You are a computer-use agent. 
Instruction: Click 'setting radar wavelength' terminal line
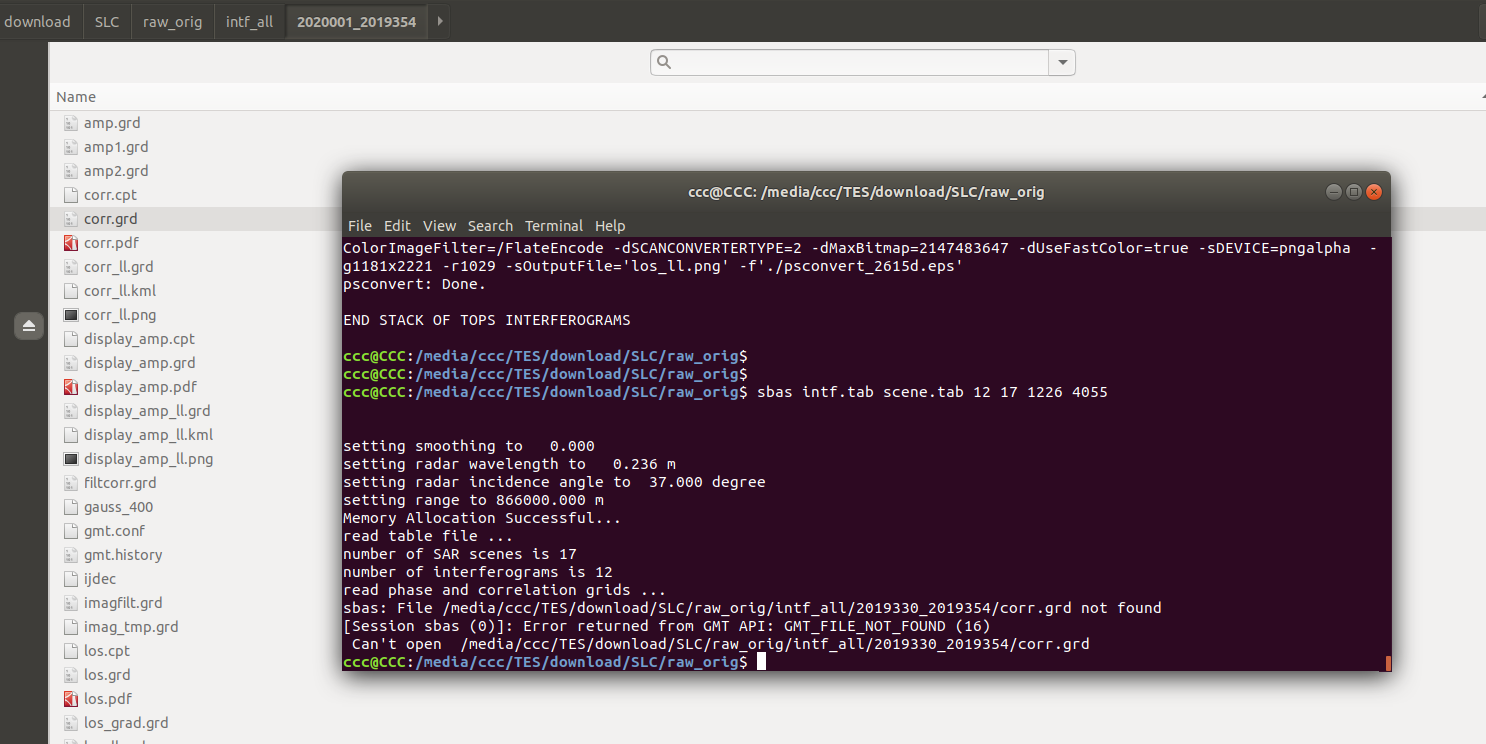pyautogui.click(x=509, y=464)
